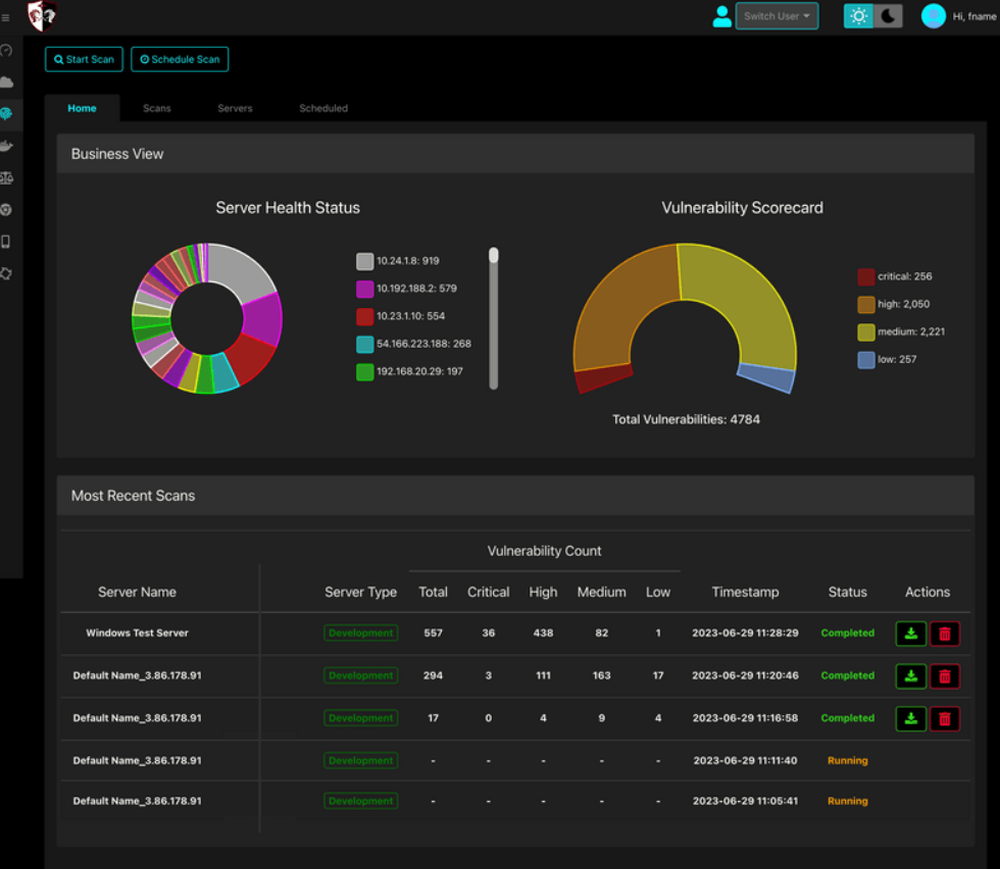Select the Windows Test Server name
The width and height of the screenshot is (1000, 869).
137,633
